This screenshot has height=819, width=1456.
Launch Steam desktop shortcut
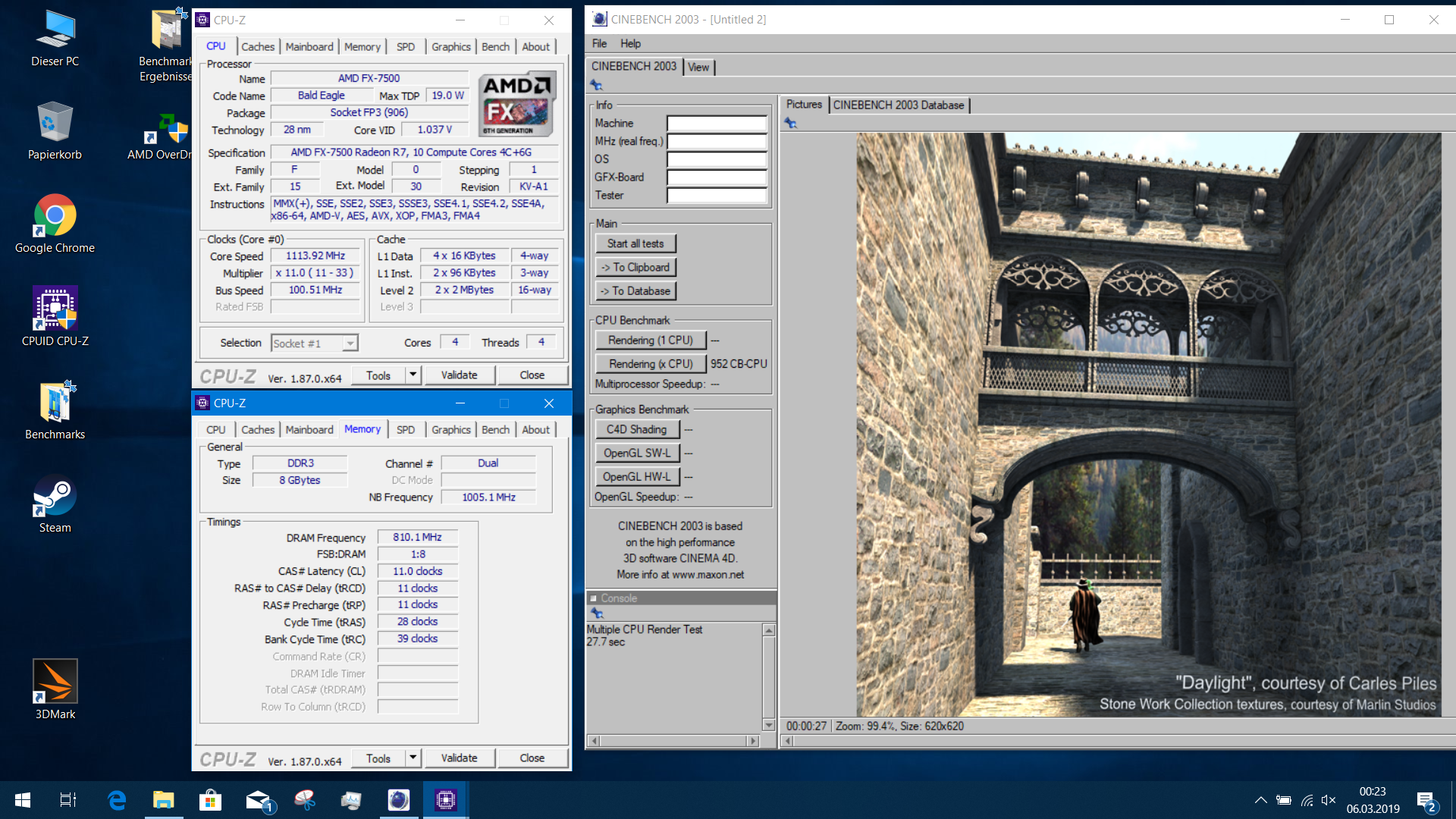[55, 504]
